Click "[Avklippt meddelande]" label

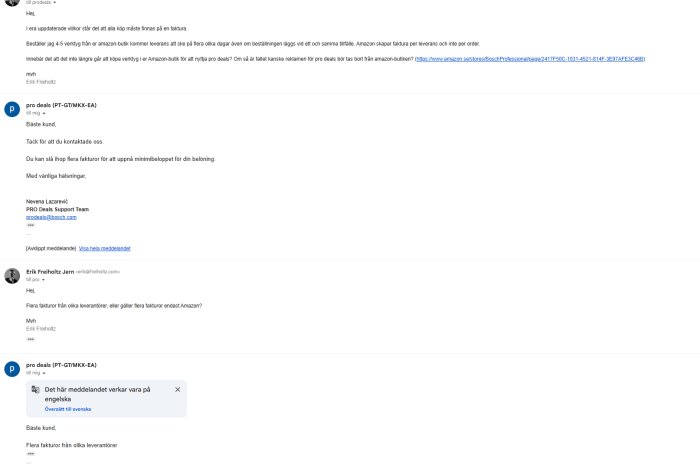click(x=51, y=249)
